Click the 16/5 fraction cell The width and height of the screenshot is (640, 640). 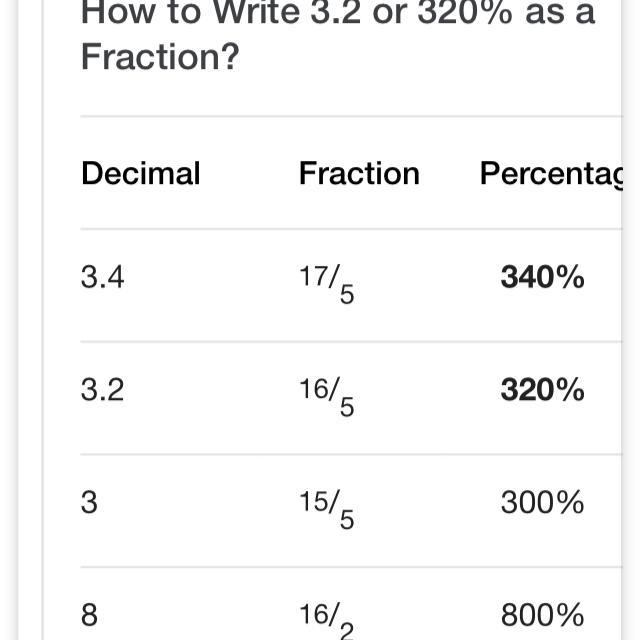(x=327, y=397)
